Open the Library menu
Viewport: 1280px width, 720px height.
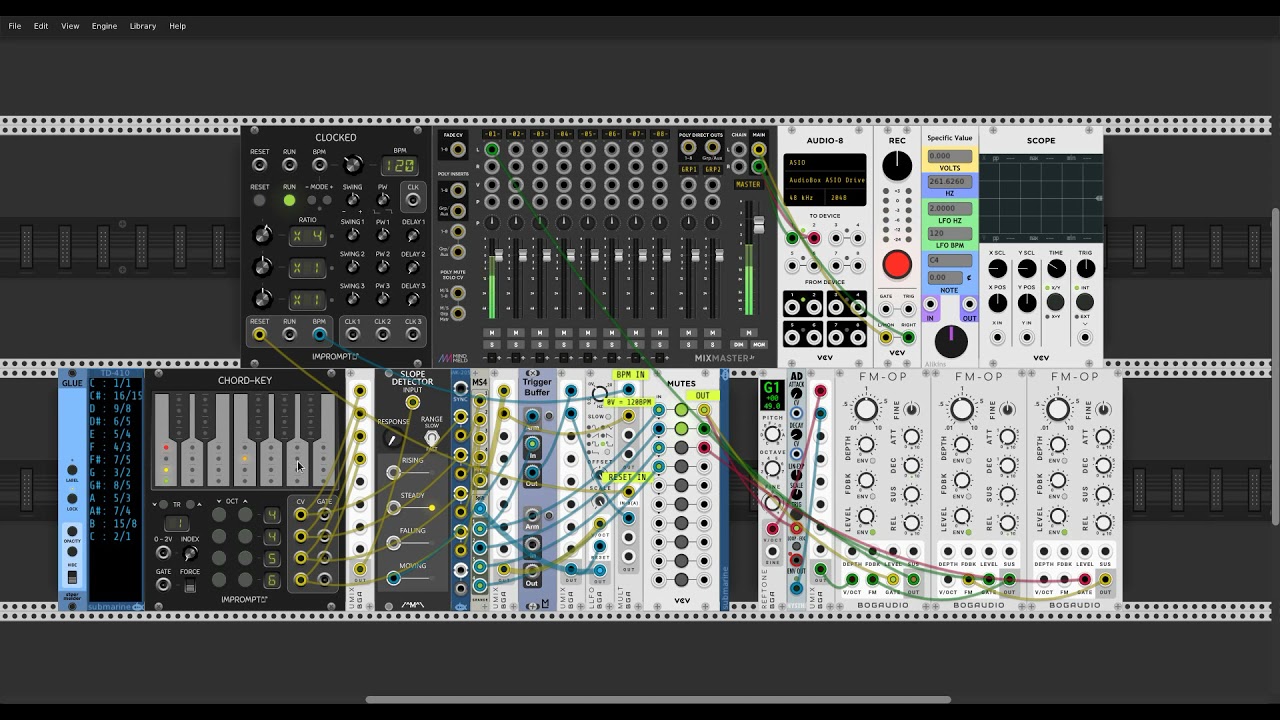pyautogui.click(x=143, y=26)
